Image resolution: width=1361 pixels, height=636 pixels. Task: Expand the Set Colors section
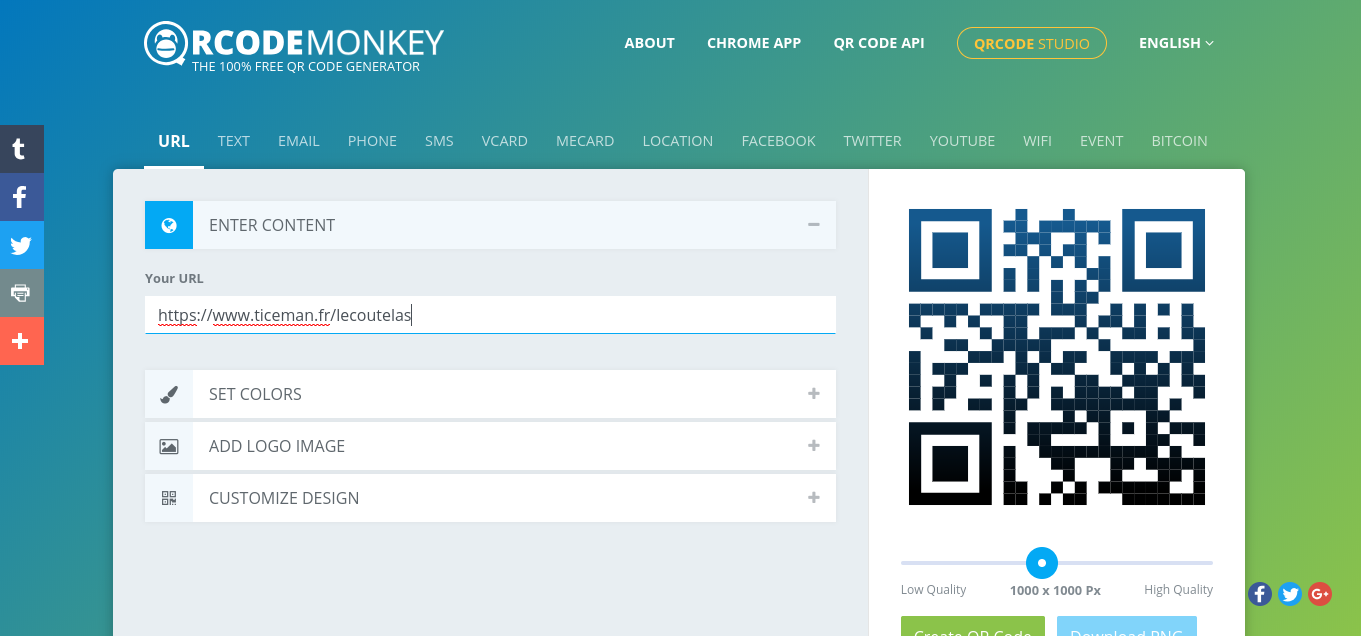coord(814,394)
